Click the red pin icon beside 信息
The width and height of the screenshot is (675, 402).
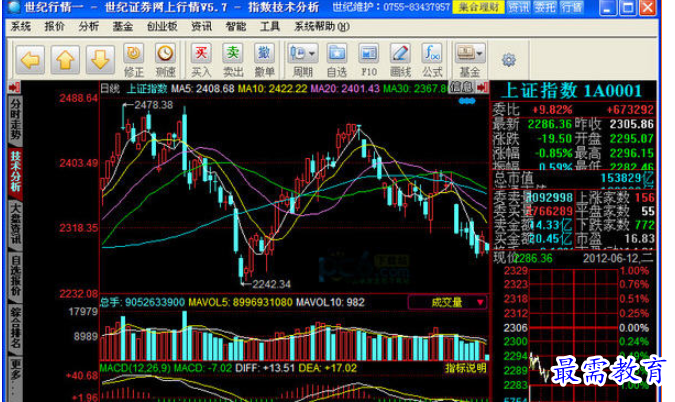pos(482,87)
